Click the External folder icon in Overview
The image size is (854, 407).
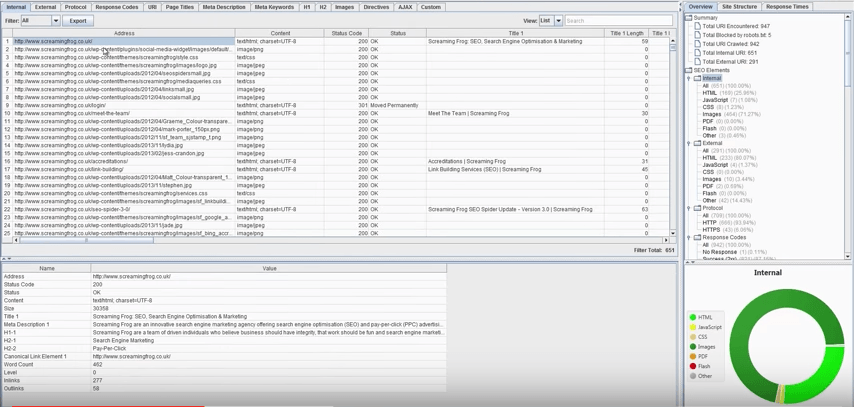click(698, 143)
